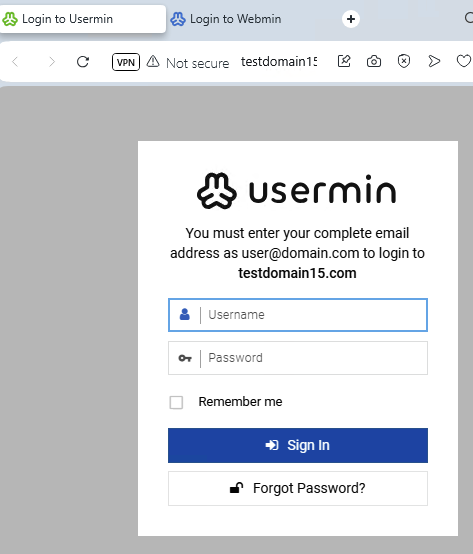Click the Remember me label
473x554 pixels.
point(240,402)
